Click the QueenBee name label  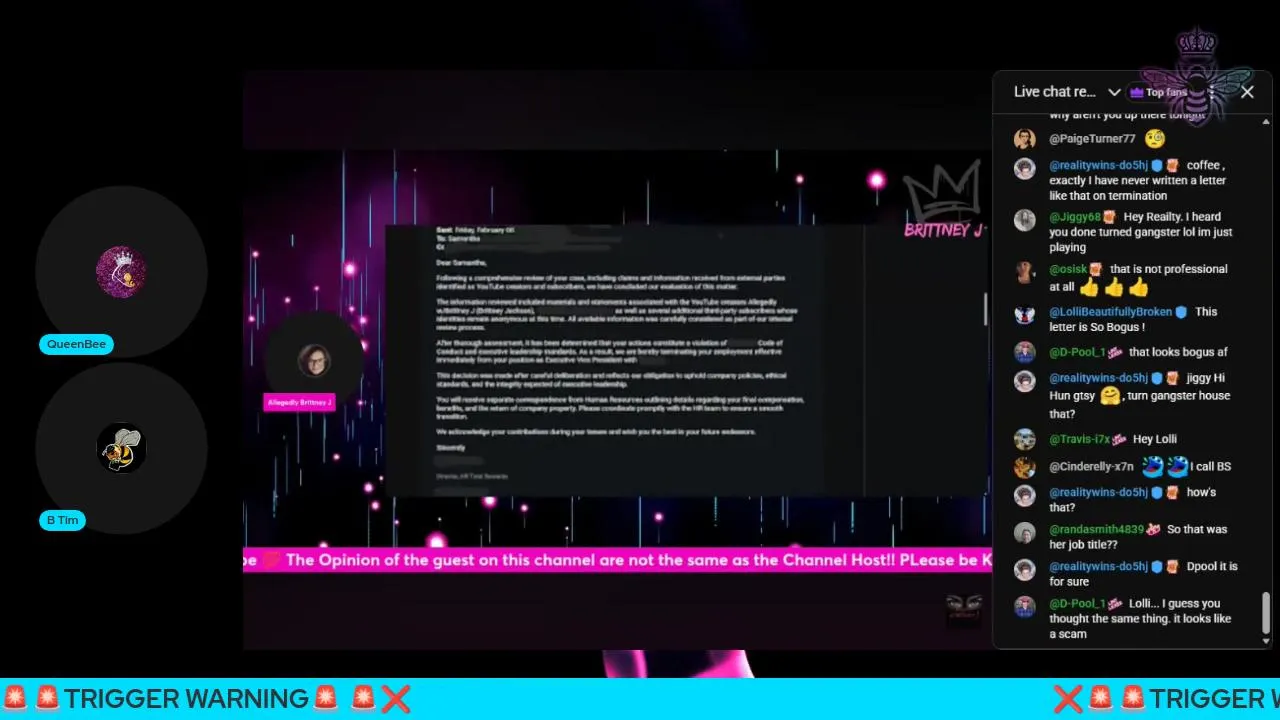click(76, 344)
